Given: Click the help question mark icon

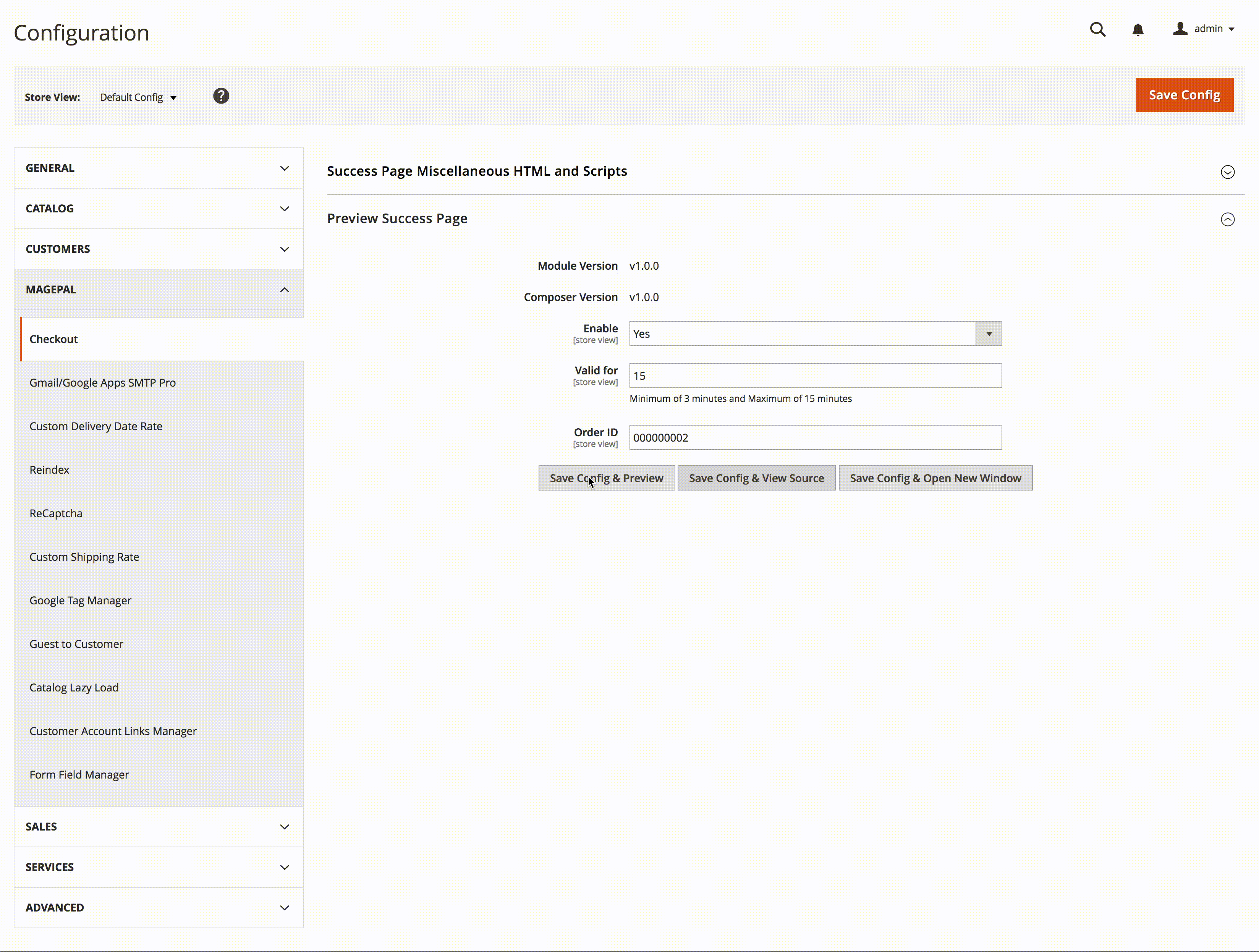Looking at the screenshot, I should 221,96.
